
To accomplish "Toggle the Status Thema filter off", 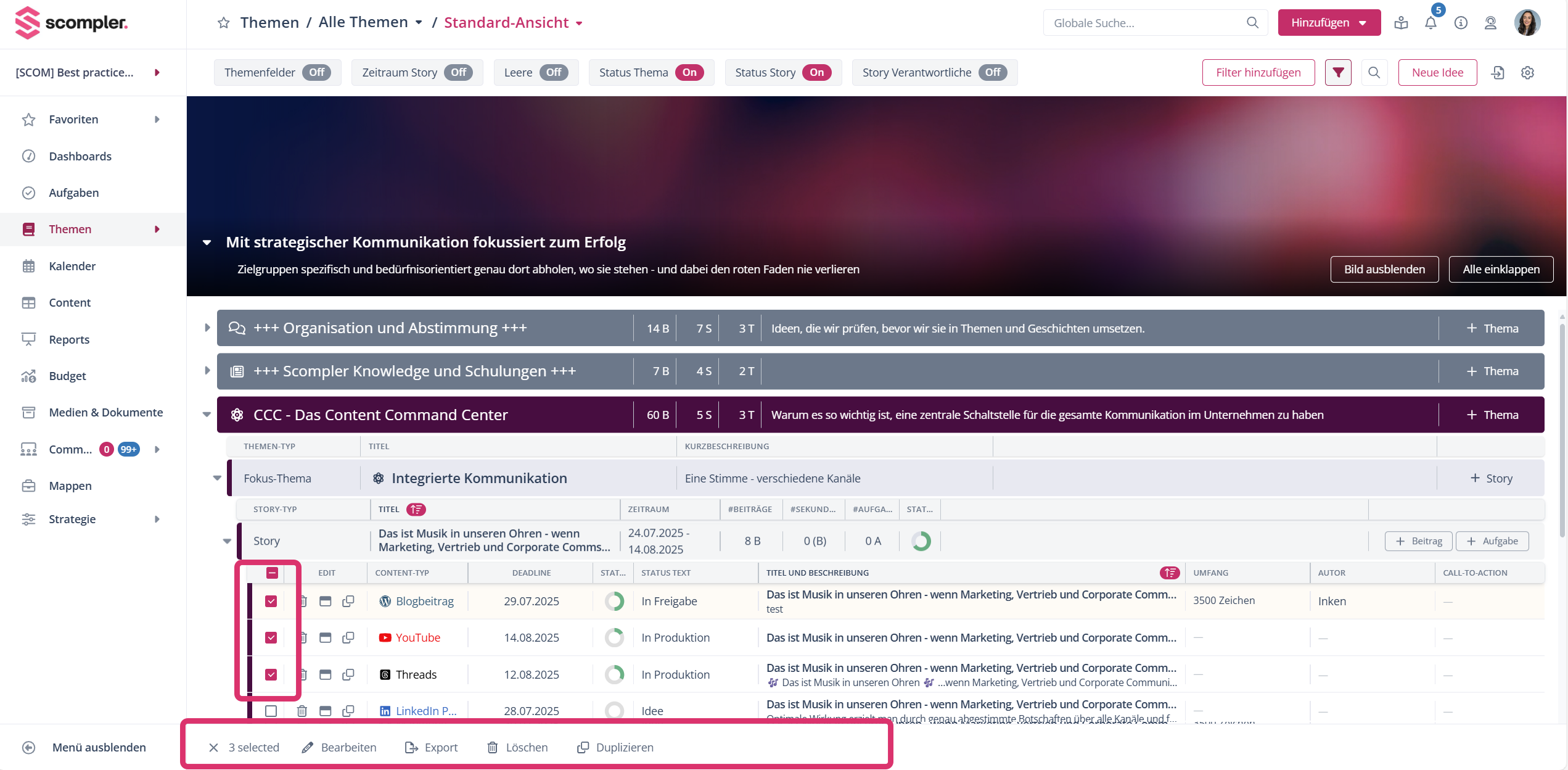I will click(689, 73).
